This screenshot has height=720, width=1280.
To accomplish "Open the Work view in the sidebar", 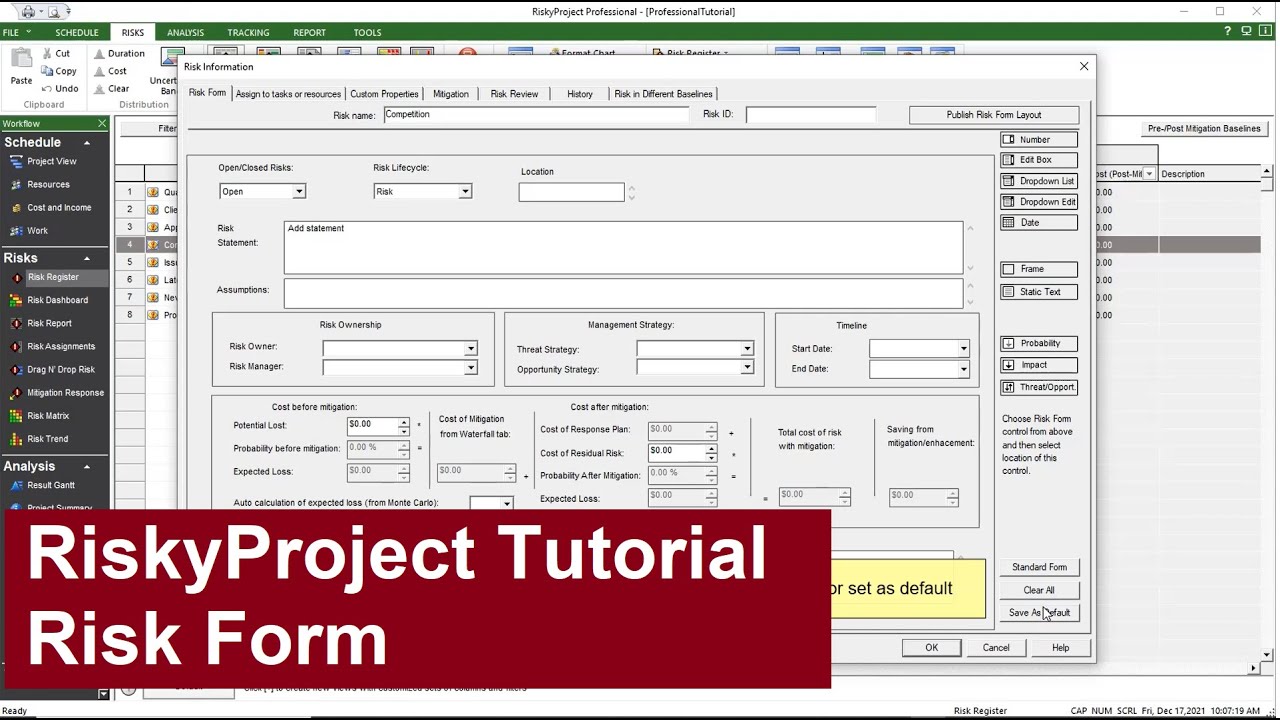I will click(37, 230).
